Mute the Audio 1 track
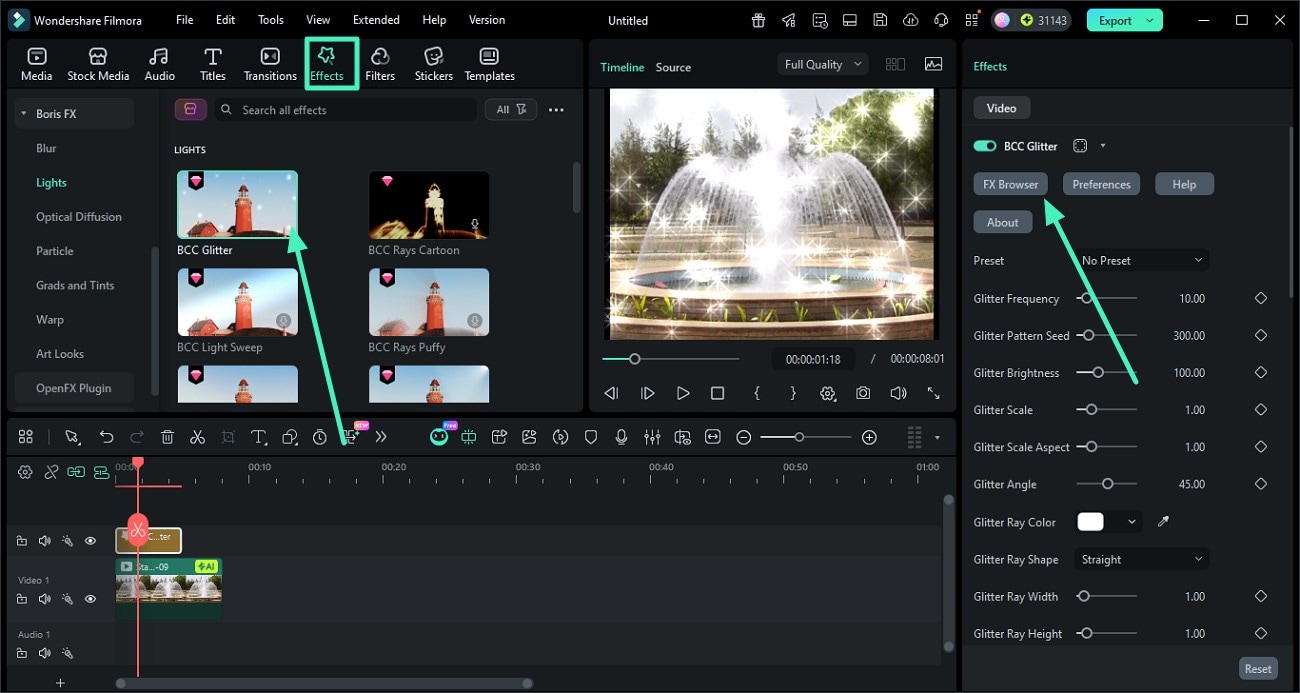The image size is (1300, 693). click(44, 653)
